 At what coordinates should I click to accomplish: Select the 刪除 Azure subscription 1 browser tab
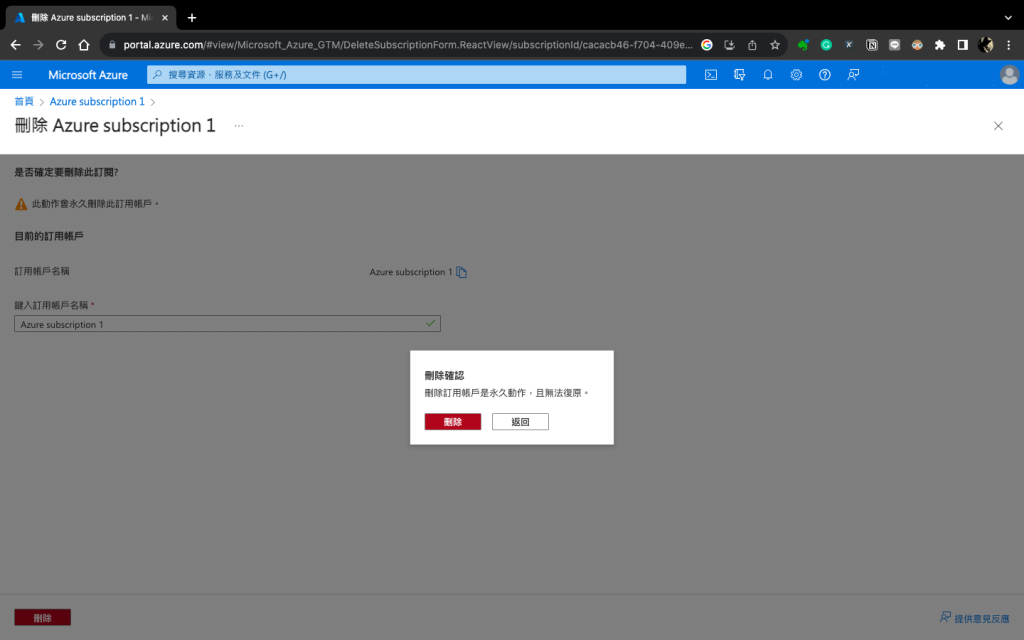pyautogui.click(x=91, y=18)
